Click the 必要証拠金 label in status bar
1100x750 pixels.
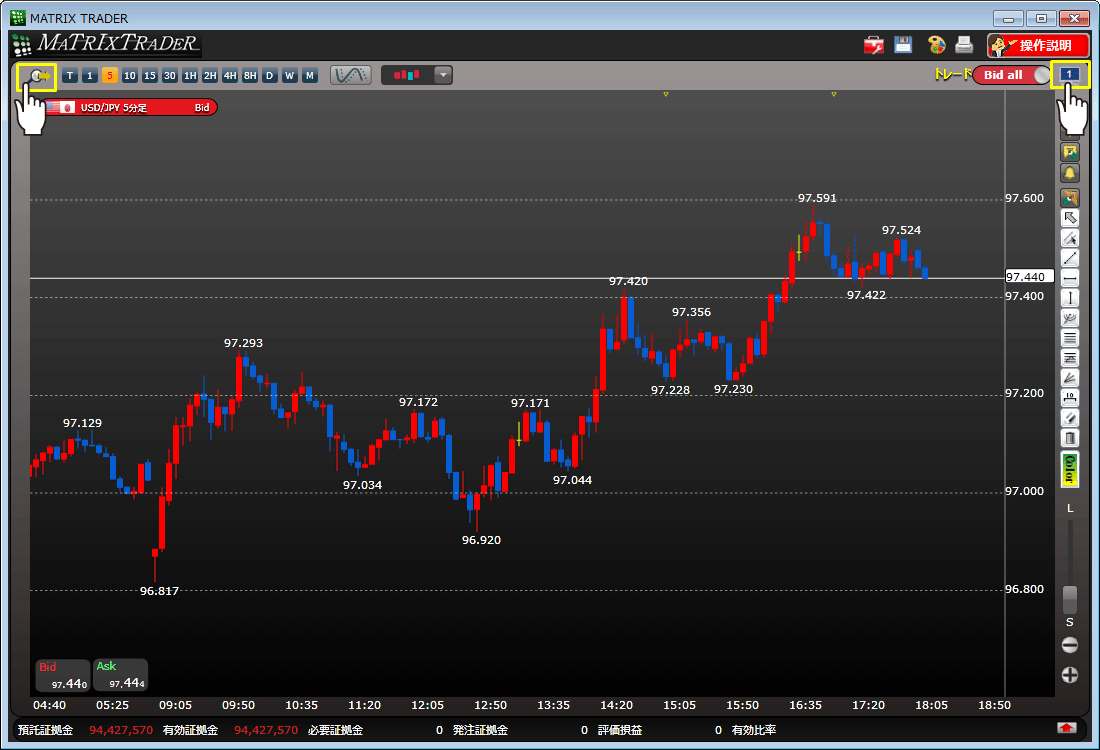pos(335,730)
